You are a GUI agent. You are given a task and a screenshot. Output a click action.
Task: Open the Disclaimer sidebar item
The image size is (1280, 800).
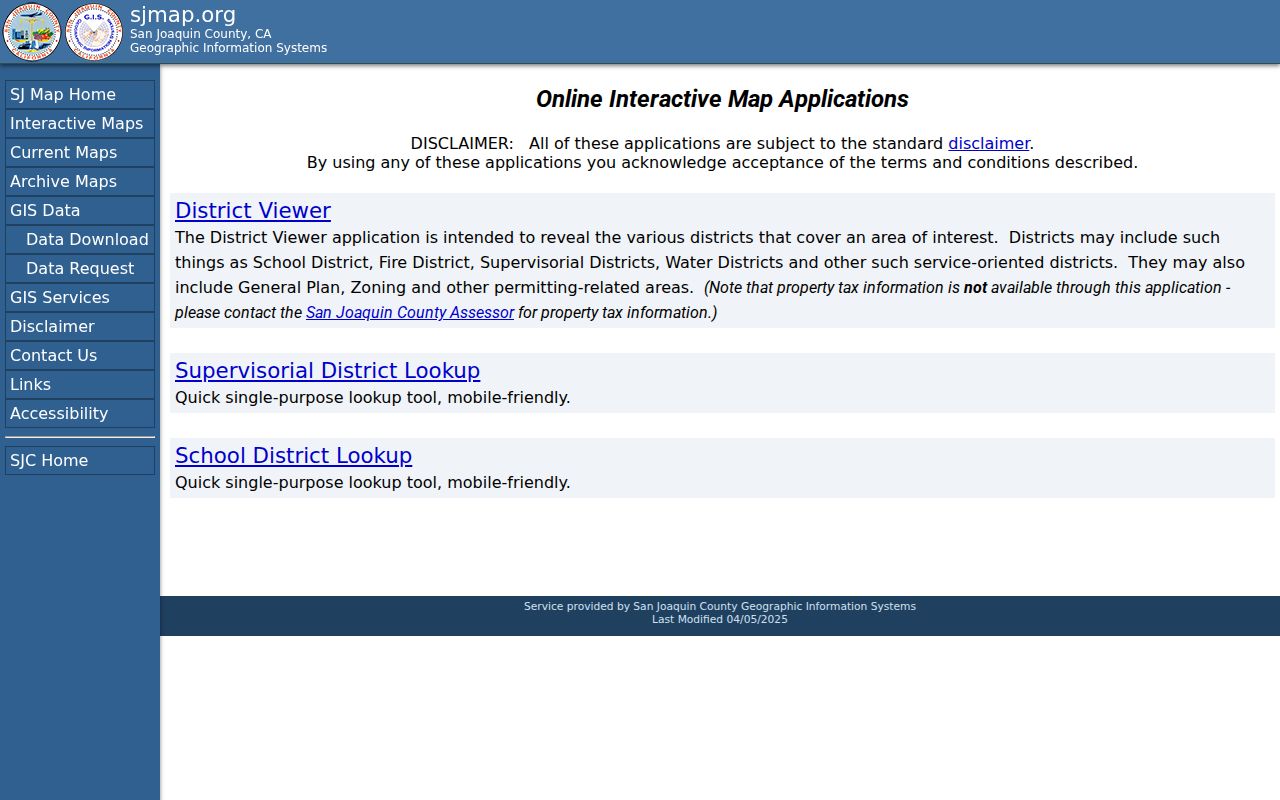[x=80, y=326]
